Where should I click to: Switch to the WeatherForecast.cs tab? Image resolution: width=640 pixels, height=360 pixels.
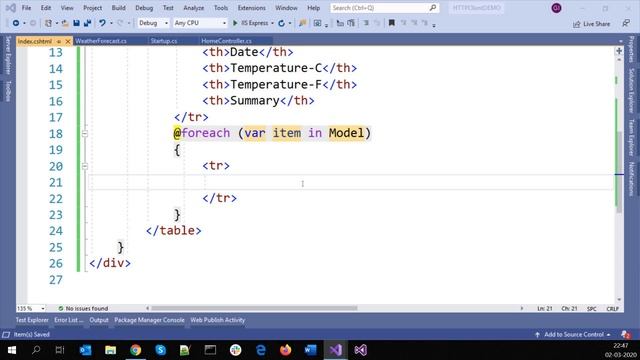[101, 41]
